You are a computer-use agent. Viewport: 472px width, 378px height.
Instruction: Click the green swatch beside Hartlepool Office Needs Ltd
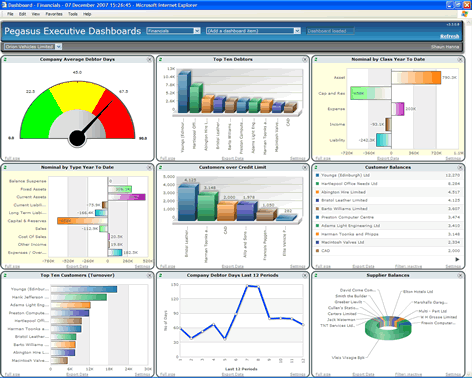pos(317,183)
